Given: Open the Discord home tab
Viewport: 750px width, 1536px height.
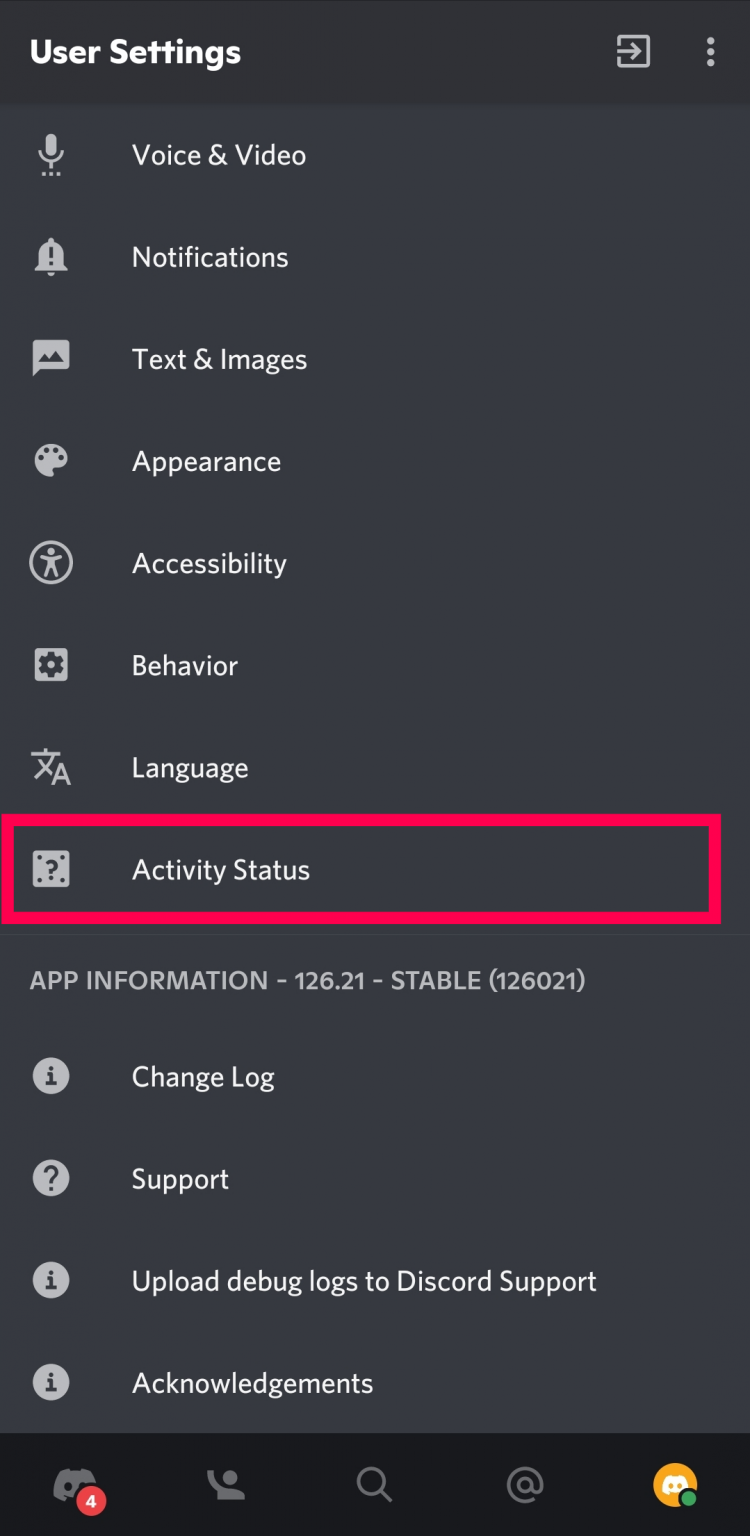Looking at the screenshot, I should pos(75,1484).
